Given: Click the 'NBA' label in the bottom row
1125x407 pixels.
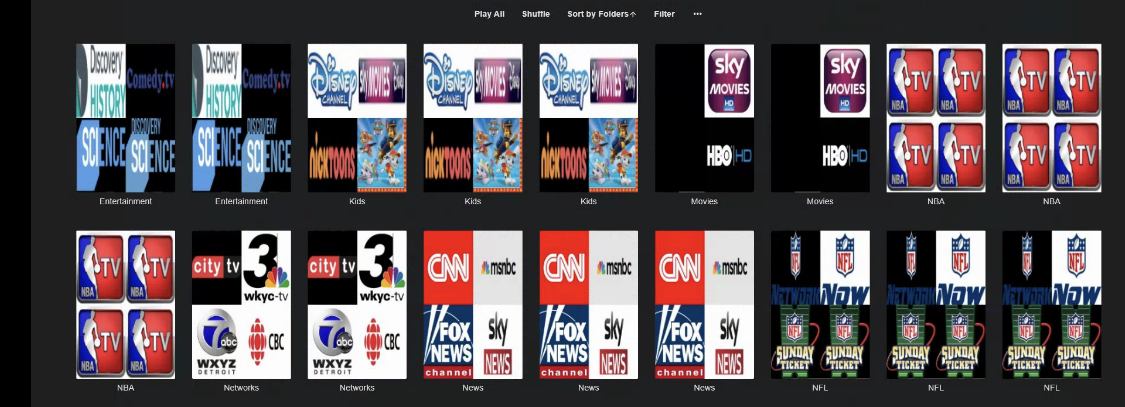Looking at the screenshot, I should 126,388.
